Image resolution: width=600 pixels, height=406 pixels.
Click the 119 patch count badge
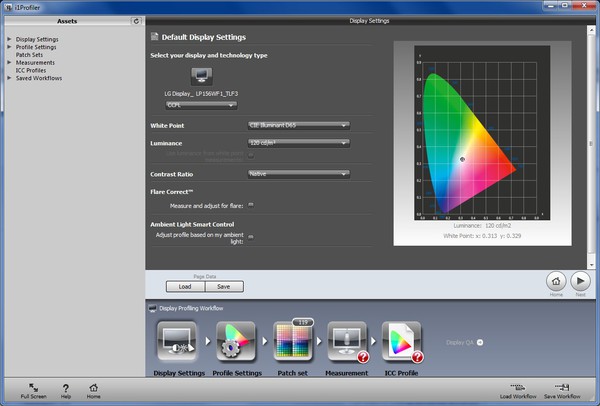(x=303, y=323)
